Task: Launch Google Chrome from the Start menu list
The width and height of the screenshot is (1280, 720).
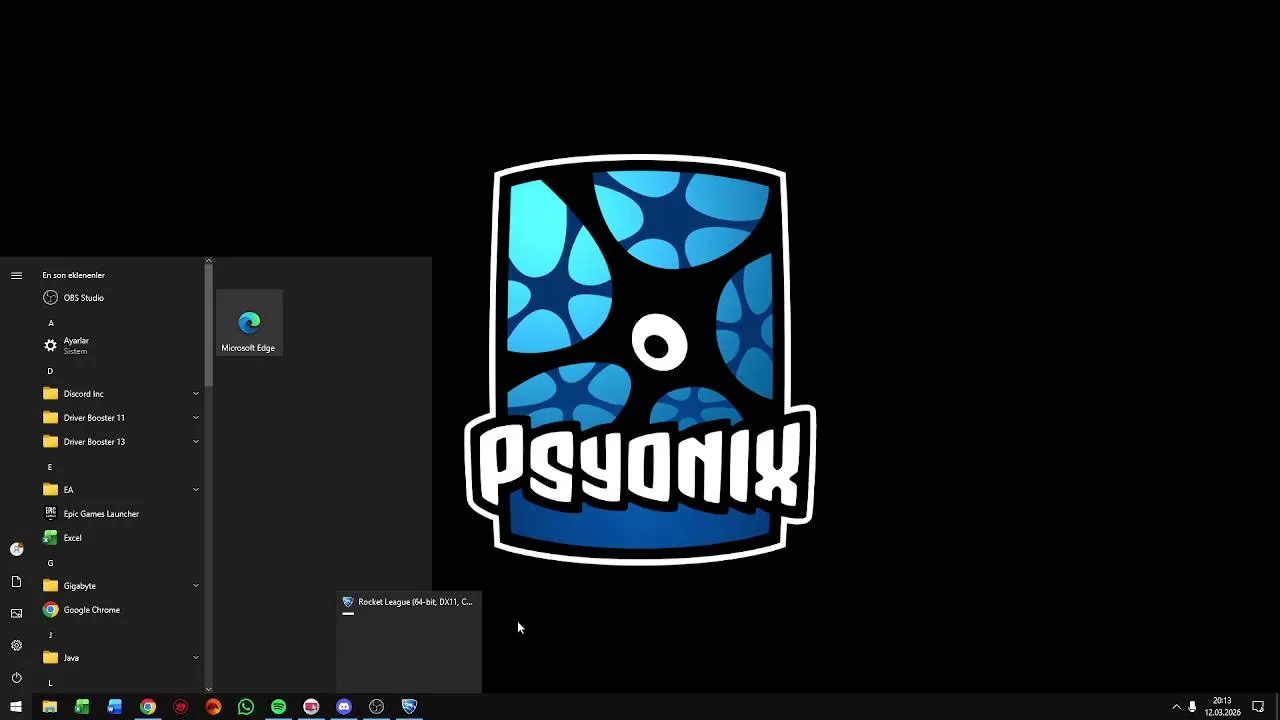Action: pyautogui.click(x=120, y=610)
